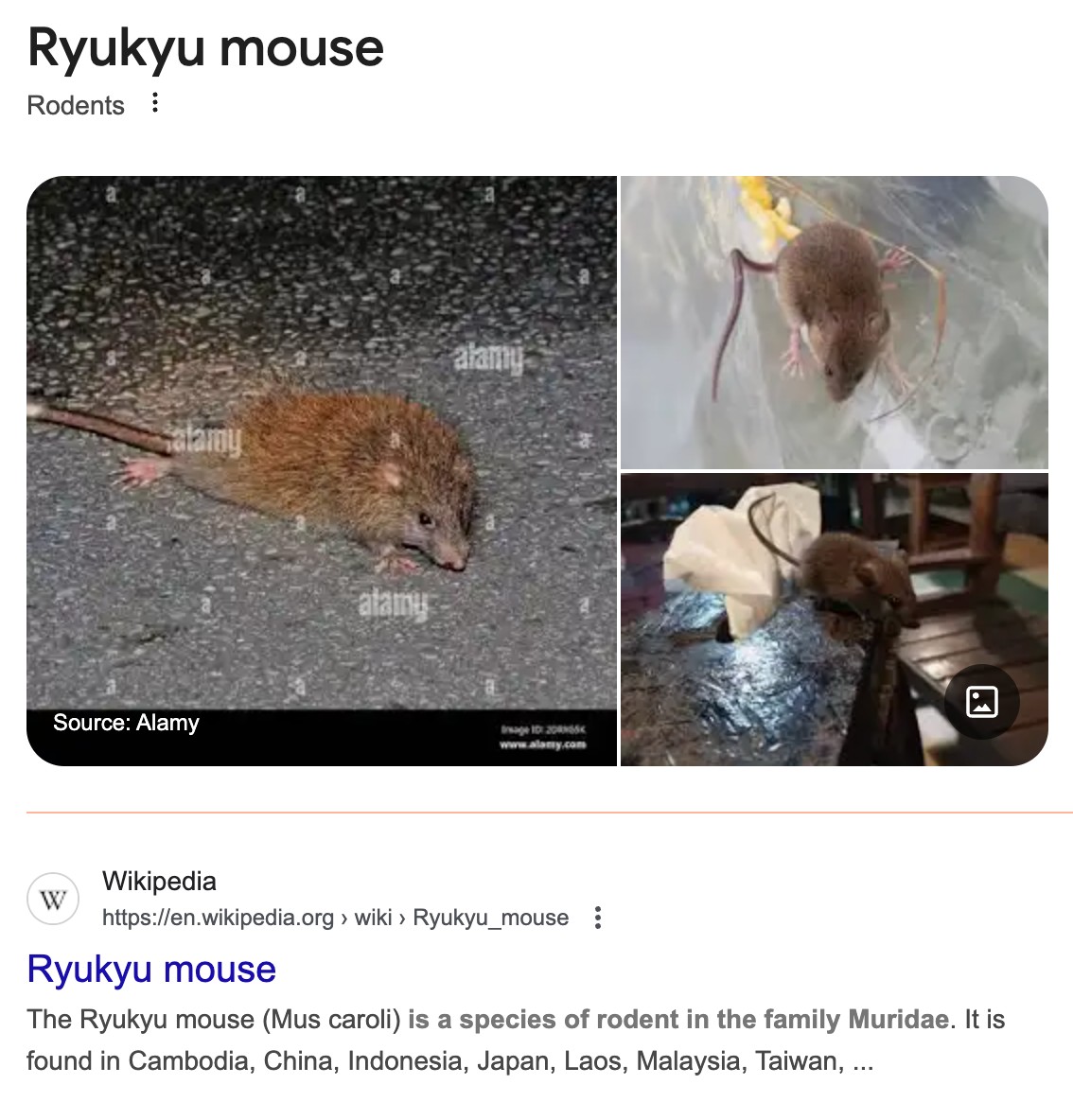
Task: View the mouse on wooden chair photo
Action: [834, 620]
